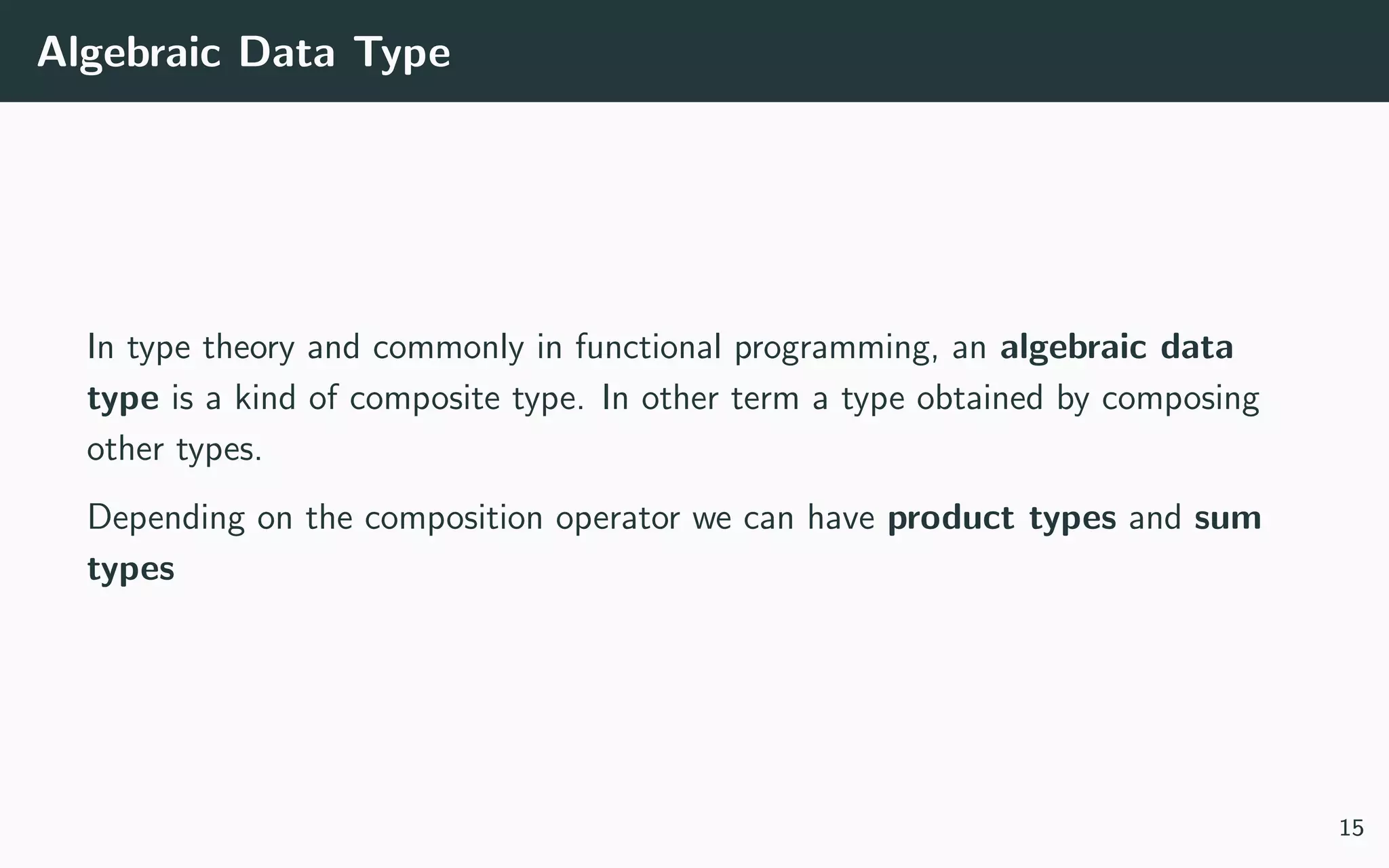Click the words composite type
The width and height of the screenshot is (1389, 868).
tap(465, 398)
